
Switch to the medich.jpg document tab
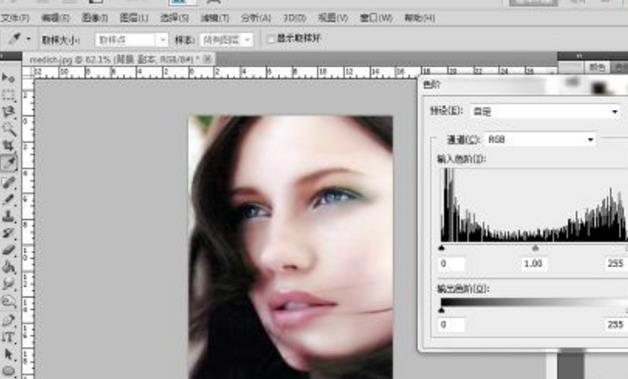(x=114, y=60)
